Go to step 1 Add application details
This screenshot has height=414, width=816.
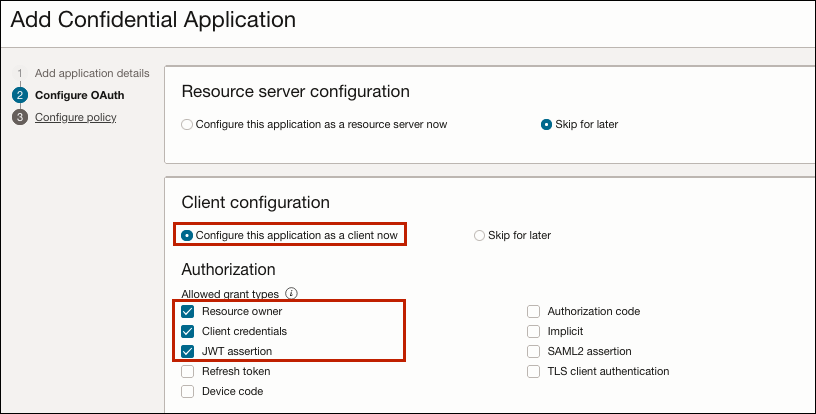point(92,73)
